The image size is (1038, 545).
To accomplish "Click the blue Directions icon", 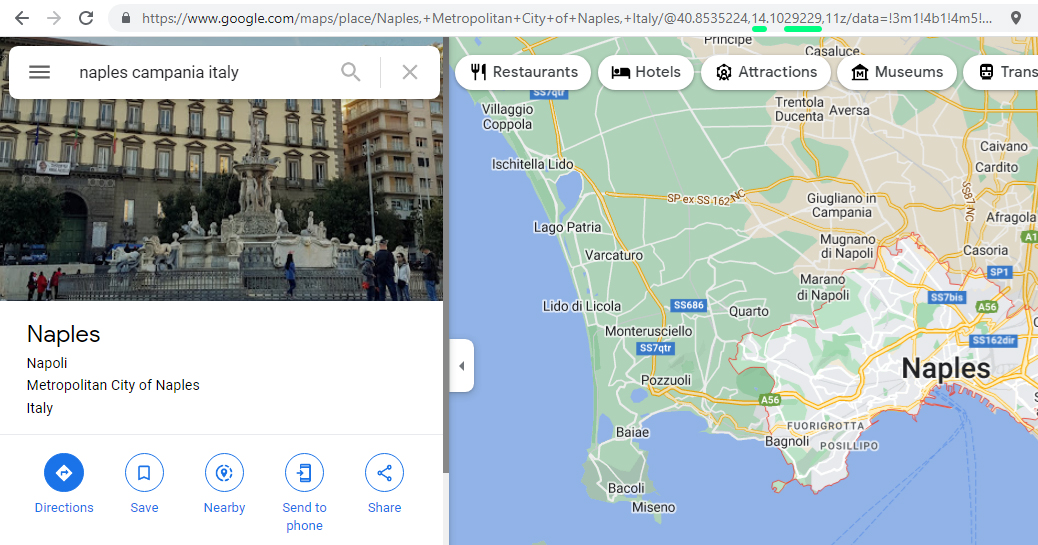I will tap(64, 473).
